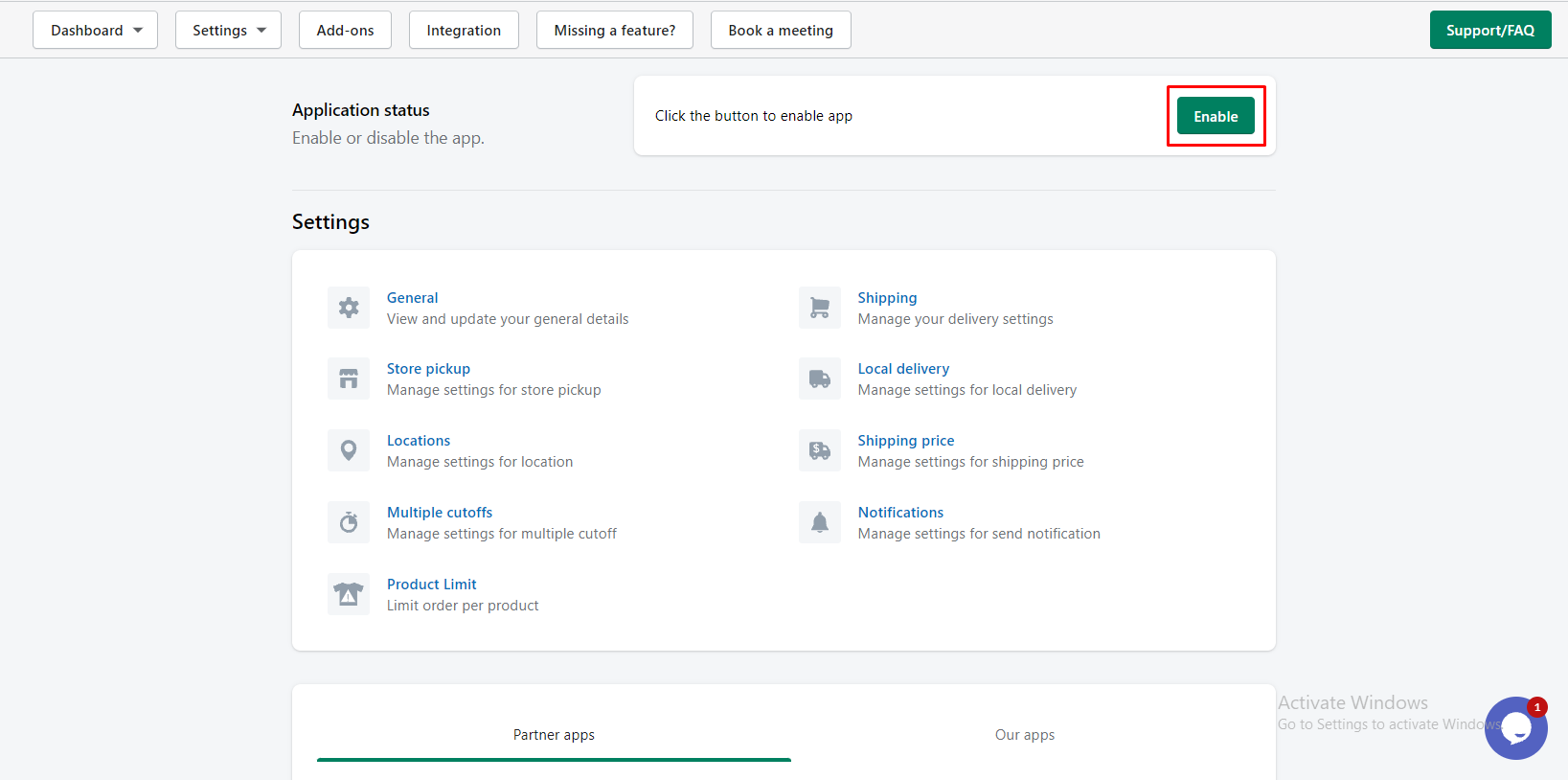Open the General settings link
This screenshot has width=1568, height=780.
[x=412, y=298]
